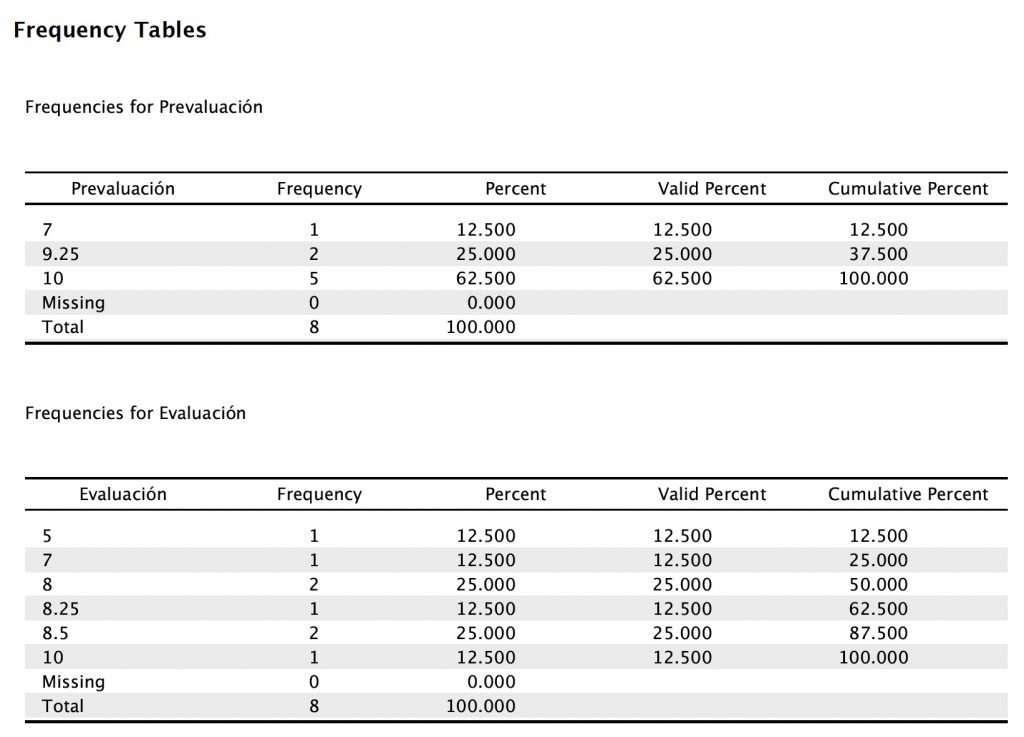Click the 0.000 Missing percent in Evaluación table
The image size is (1024, 737).
pos(492,682)
